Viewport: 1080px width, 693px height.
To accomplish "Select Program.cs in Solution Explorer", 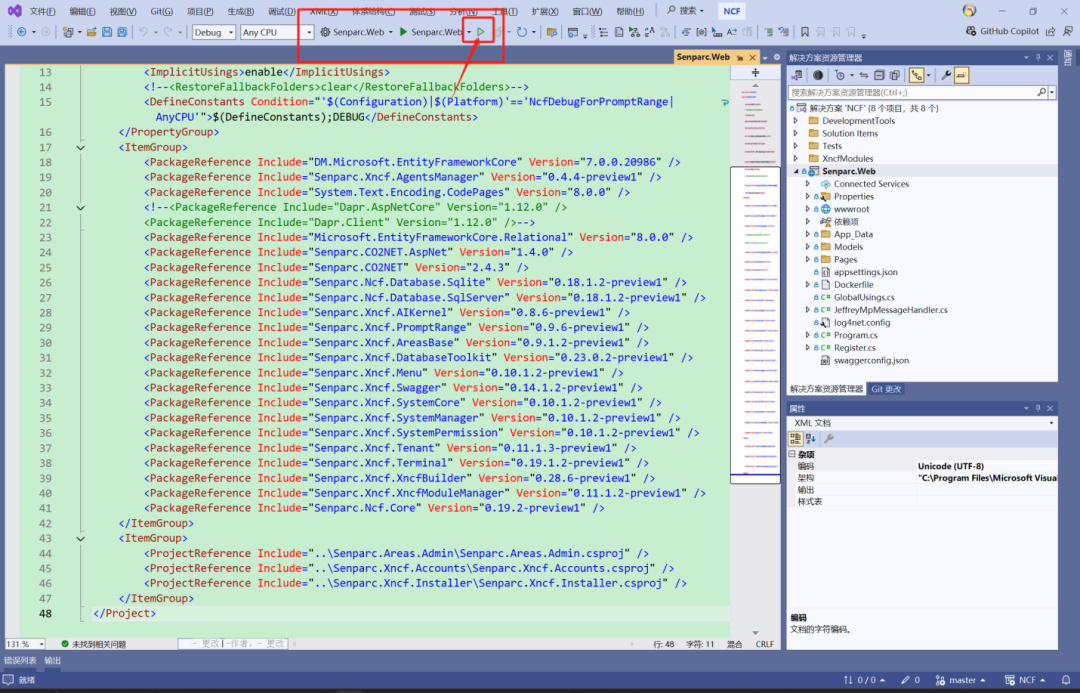I will pyautogui.click(x=855, y=335).
